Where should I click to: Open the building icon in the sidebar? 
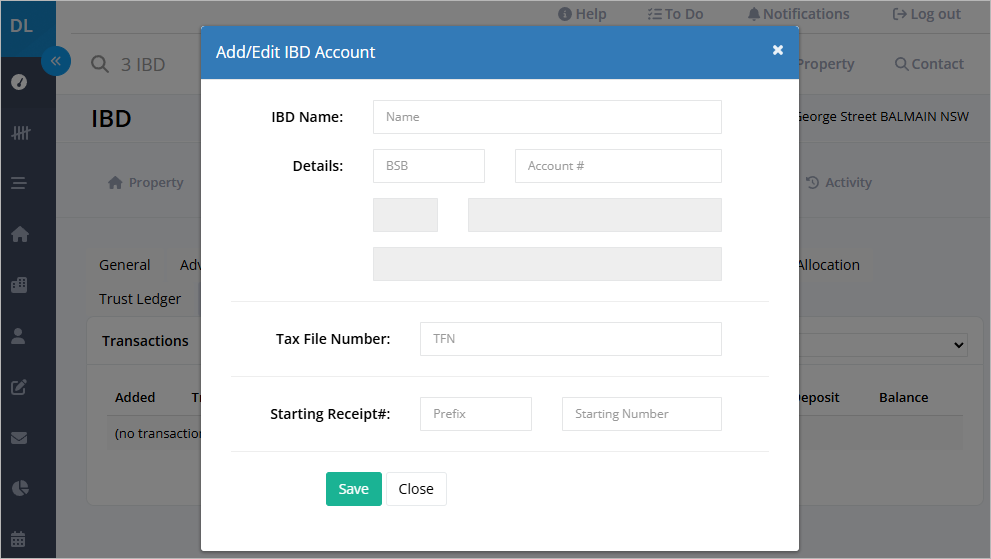(x=19, y=285)
